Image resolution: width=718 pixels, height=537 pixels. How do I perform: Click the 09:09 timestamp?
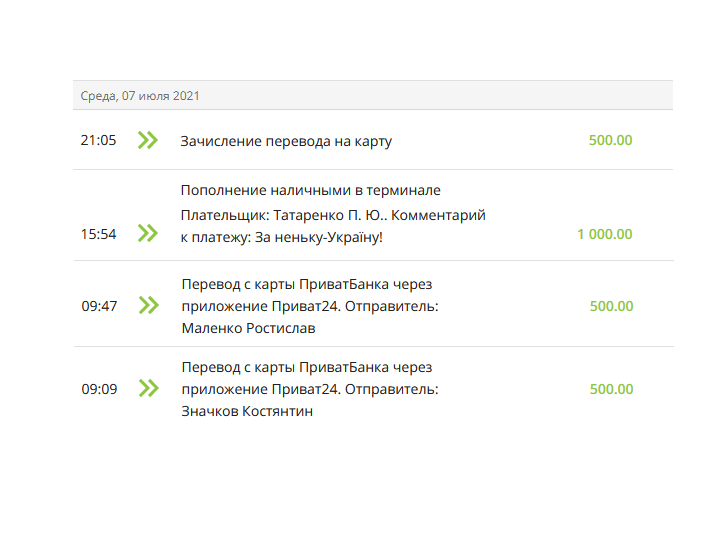click(x=99, y=389)
